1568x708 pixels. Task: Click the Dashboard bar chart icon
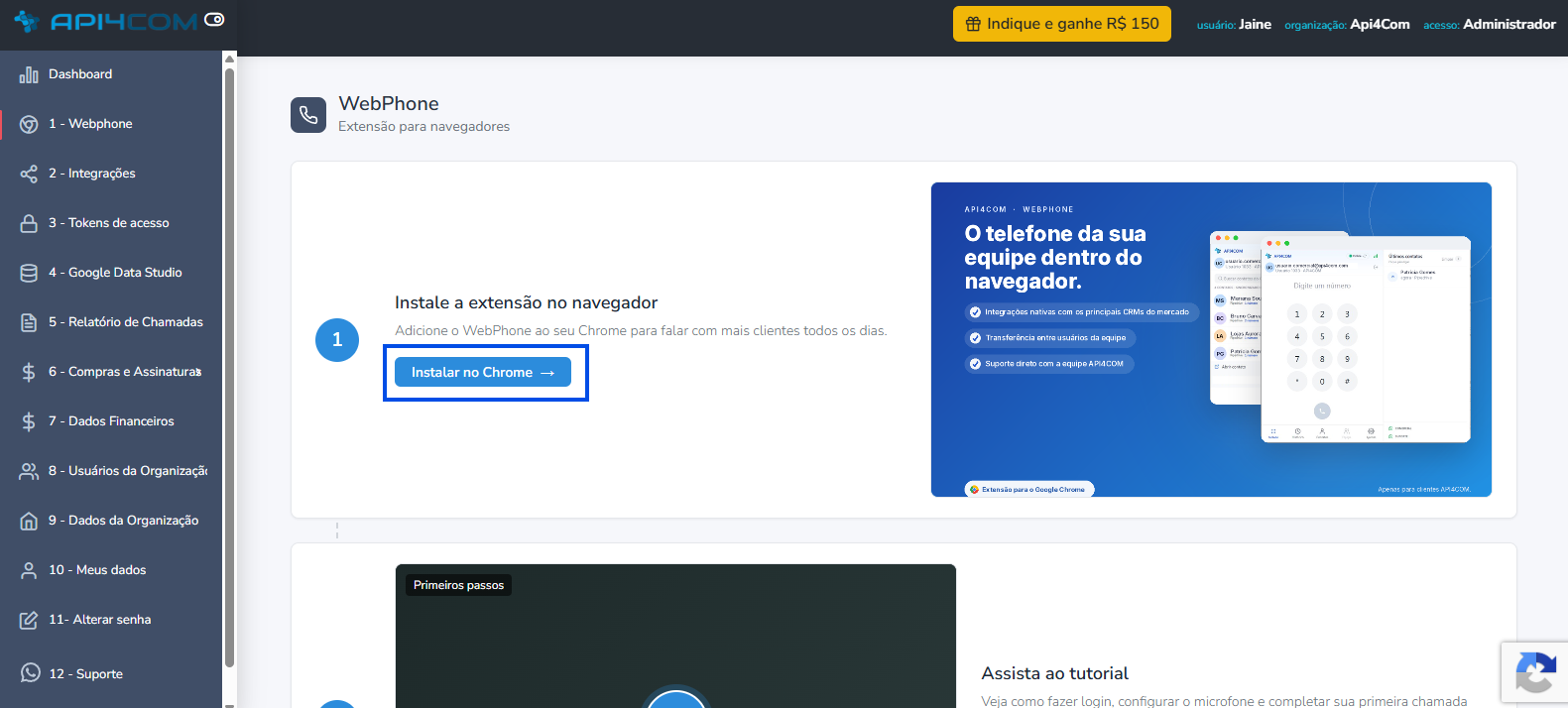coord(29,74)
